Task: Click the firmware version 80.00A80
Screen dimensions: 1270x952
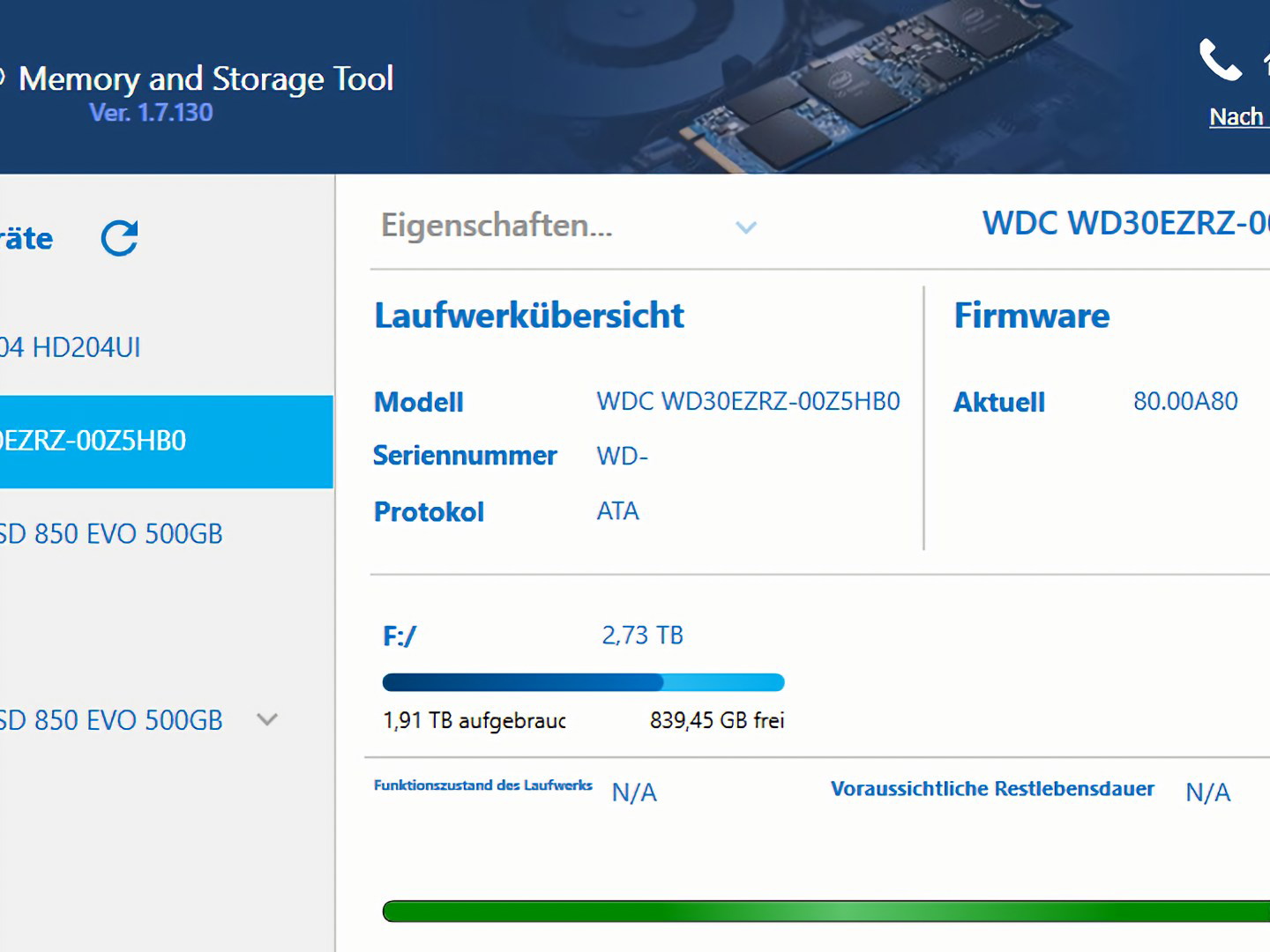Action: point(1185,402)
